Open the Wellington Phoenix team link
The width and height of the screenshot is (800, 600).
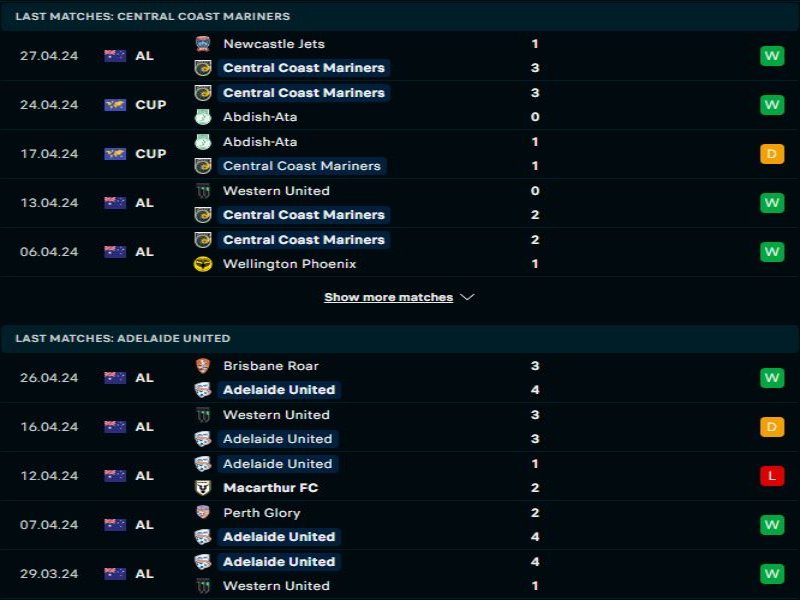(x=289, y=264)
